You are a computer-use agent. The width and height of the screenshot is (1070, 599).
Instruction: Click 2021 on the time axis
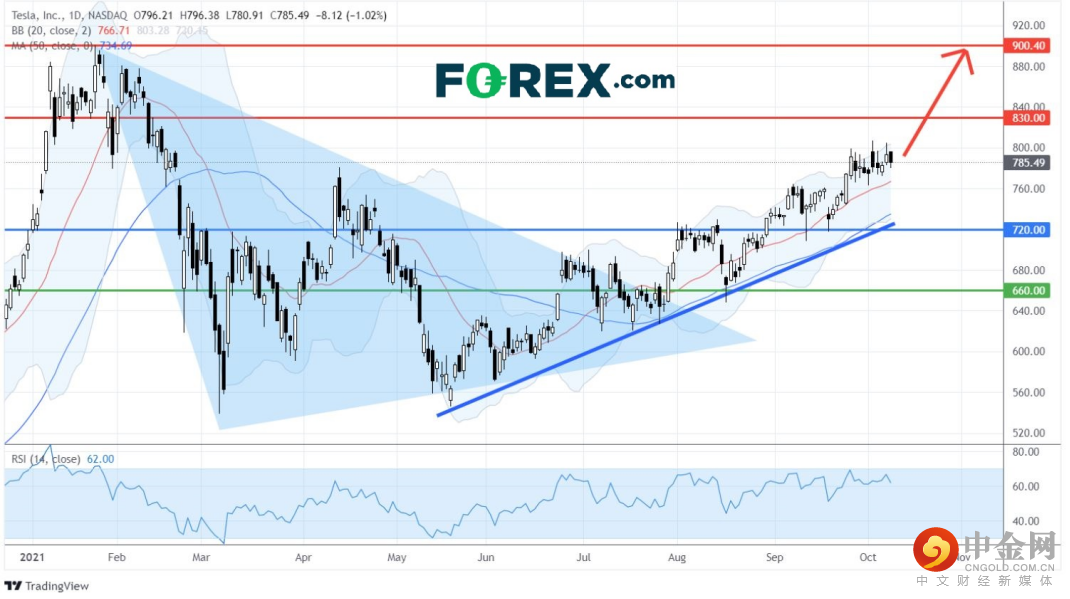32,557
